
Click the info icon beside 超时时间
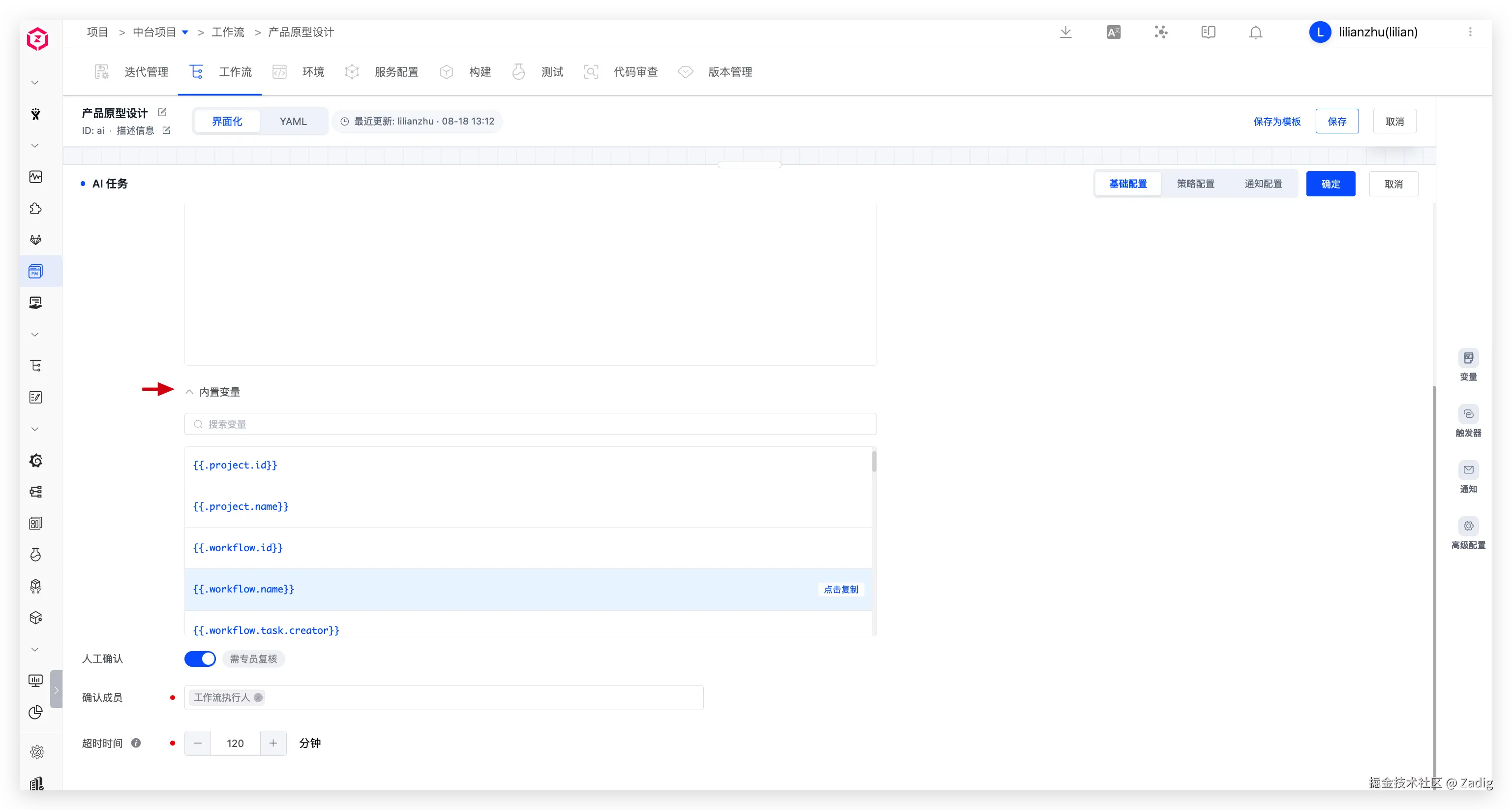(136, 743)
